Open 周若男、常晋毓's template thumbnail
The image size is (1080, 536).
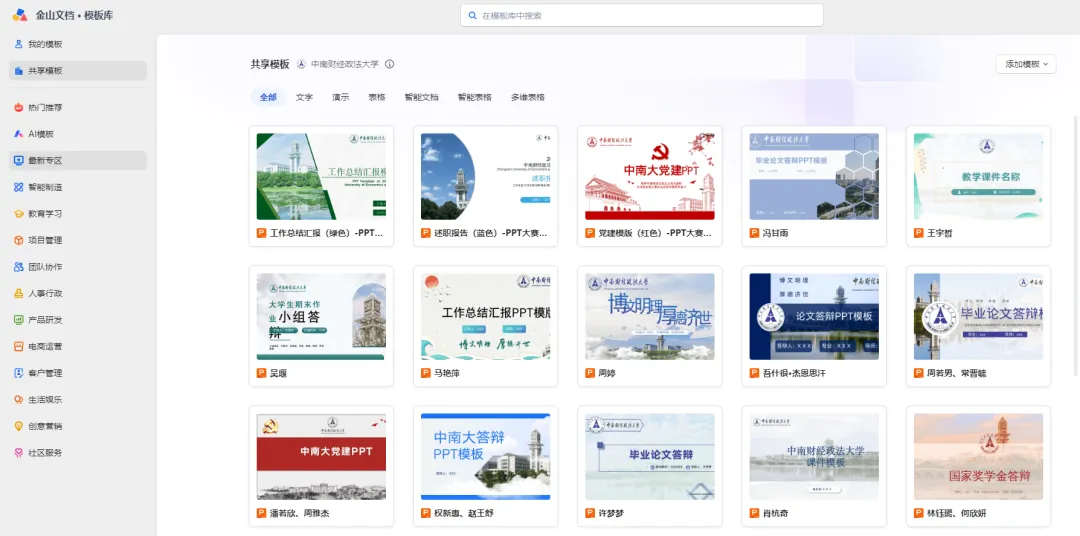coord(978,316)
